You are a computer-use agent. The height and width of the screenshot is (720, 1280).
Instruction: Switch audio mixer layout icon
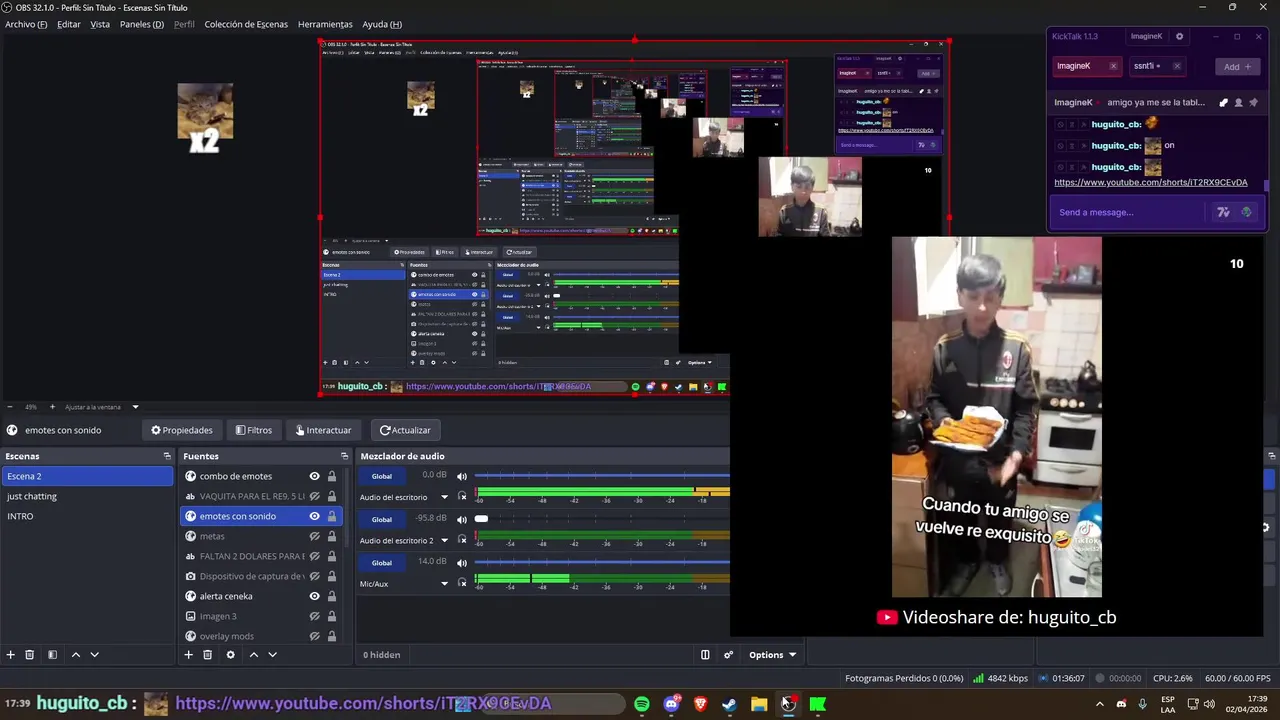click(705, 655)
